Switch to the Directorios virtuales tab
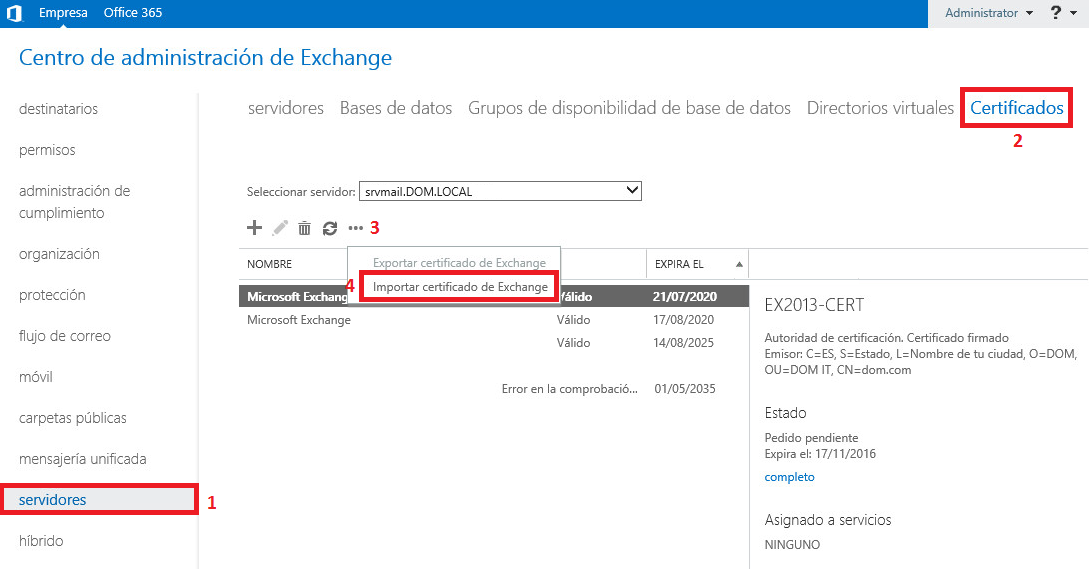1089x569 pixels. [x=880, y=108]
